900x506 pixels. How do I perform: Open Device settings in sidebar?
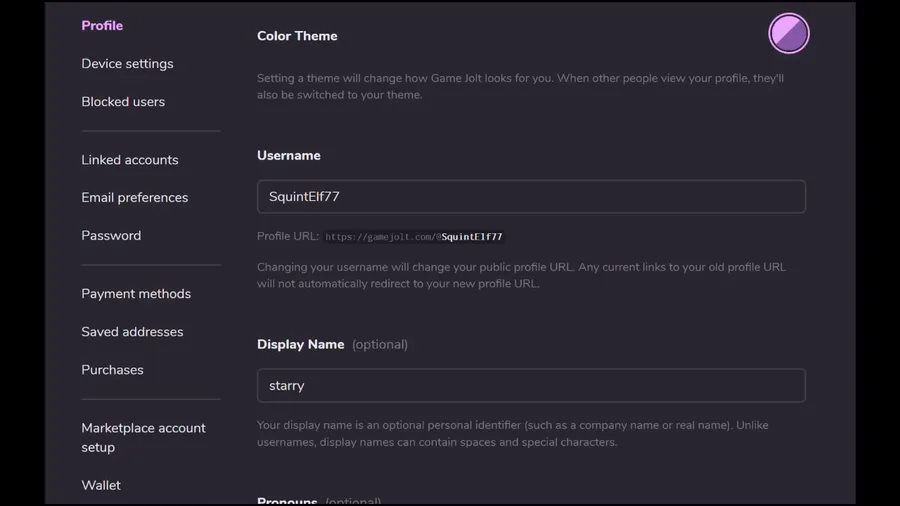127,64
